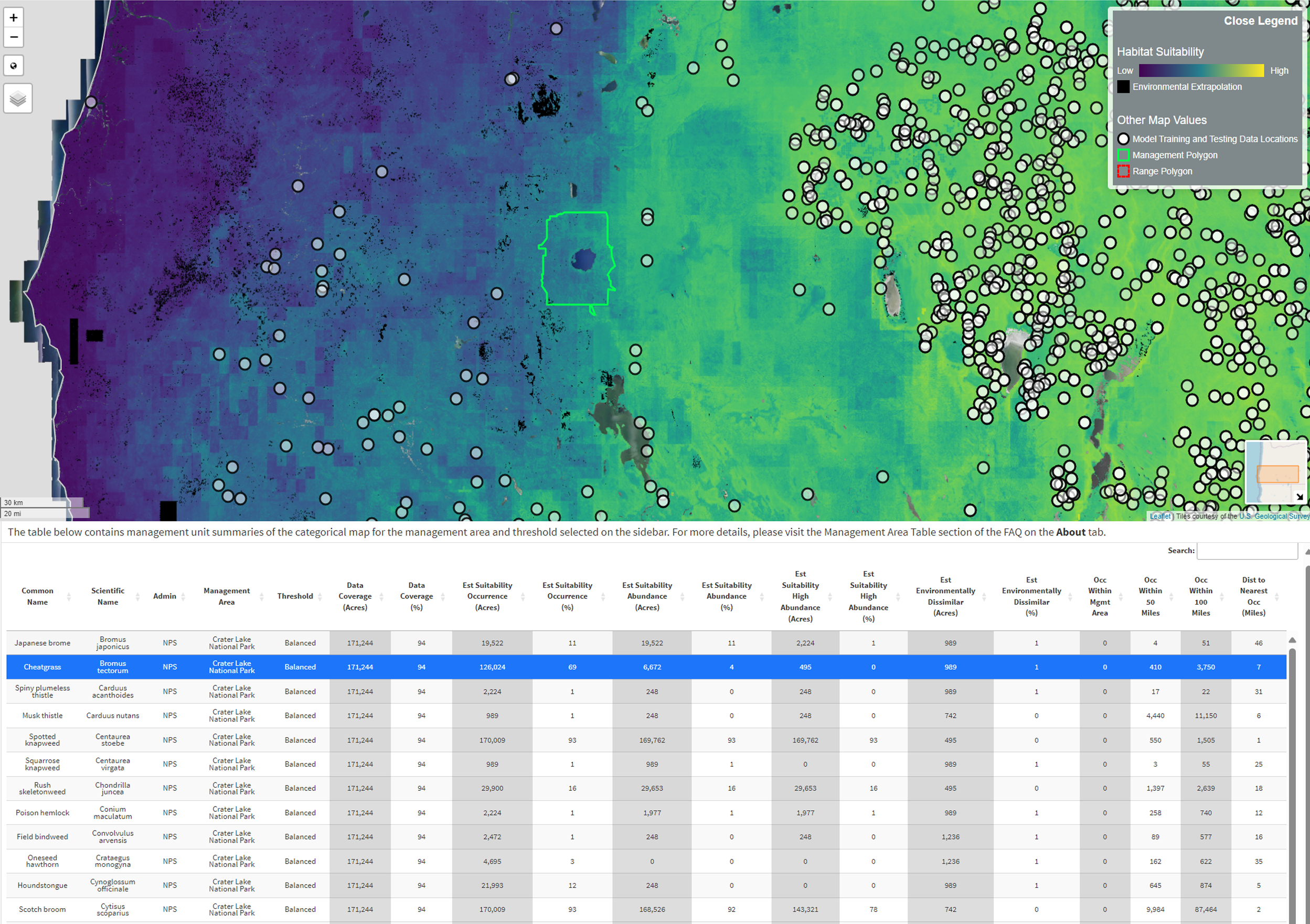Sort by Management Area column
This screenshot has height=924, width=1310.
point(227,596)
